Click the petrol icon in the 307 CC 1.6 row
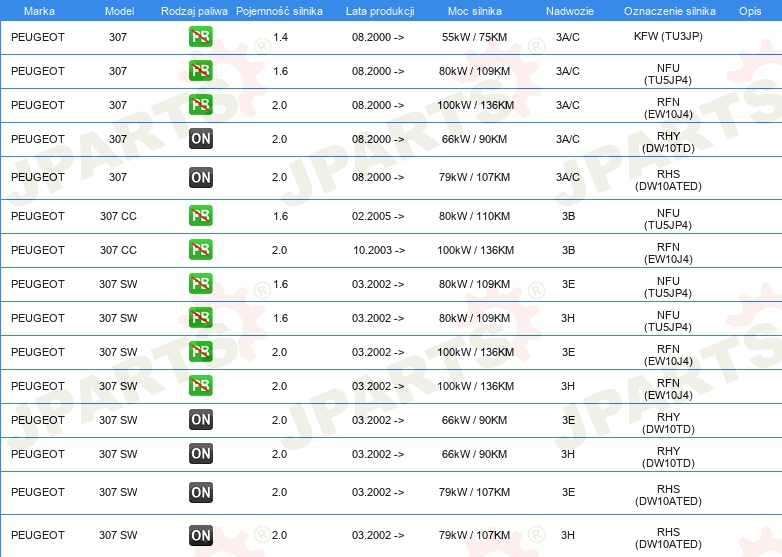 [x=200, y=216]
